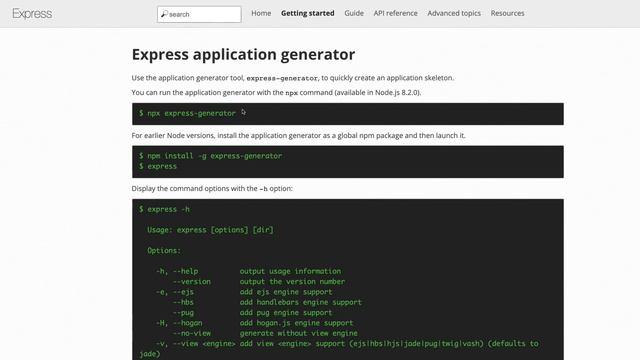Click the '-v, --view <engine>' option row
The image size is (640, 360).
point(339,348)
